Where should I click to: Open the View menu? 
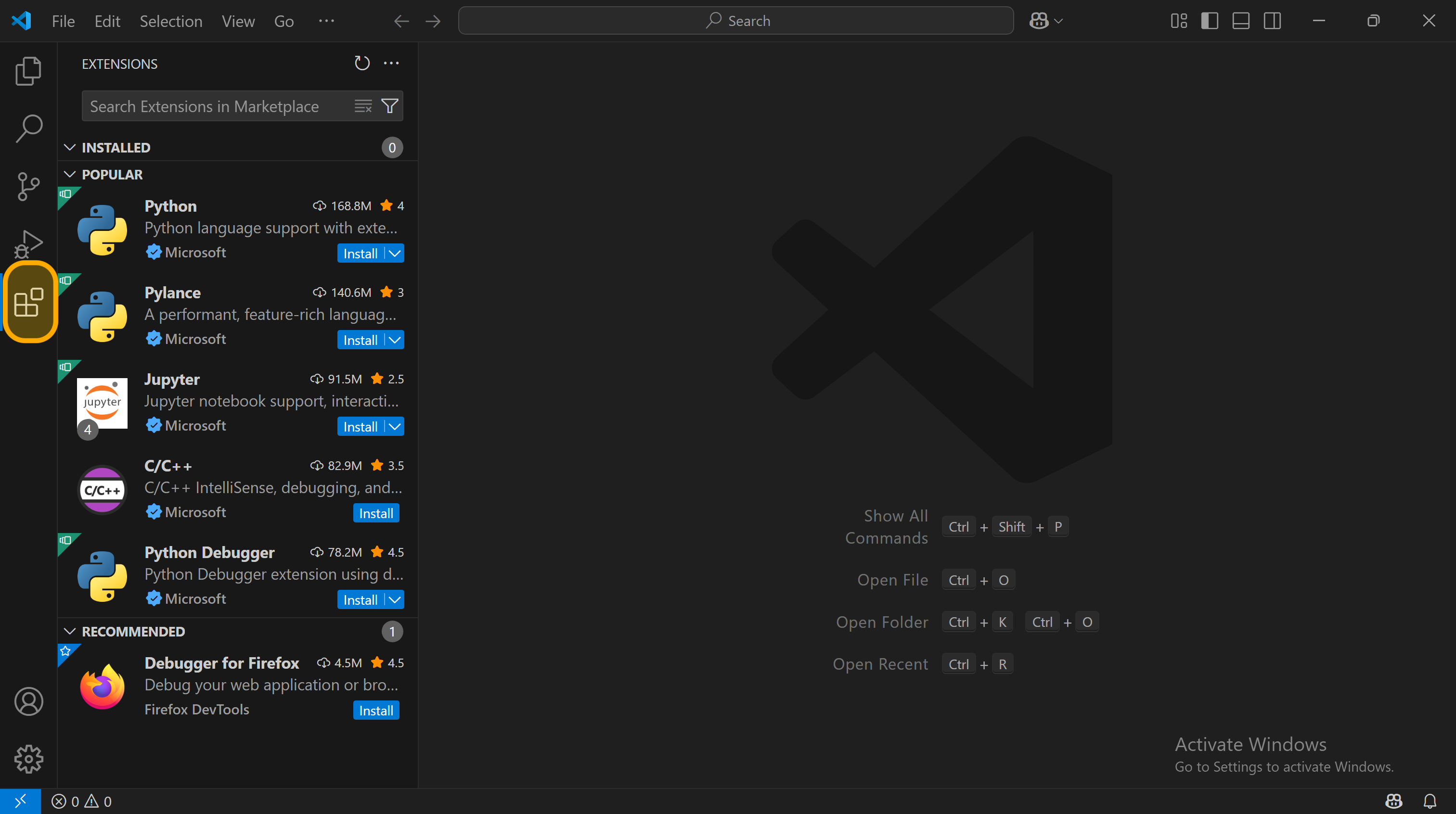coord(238,21)
